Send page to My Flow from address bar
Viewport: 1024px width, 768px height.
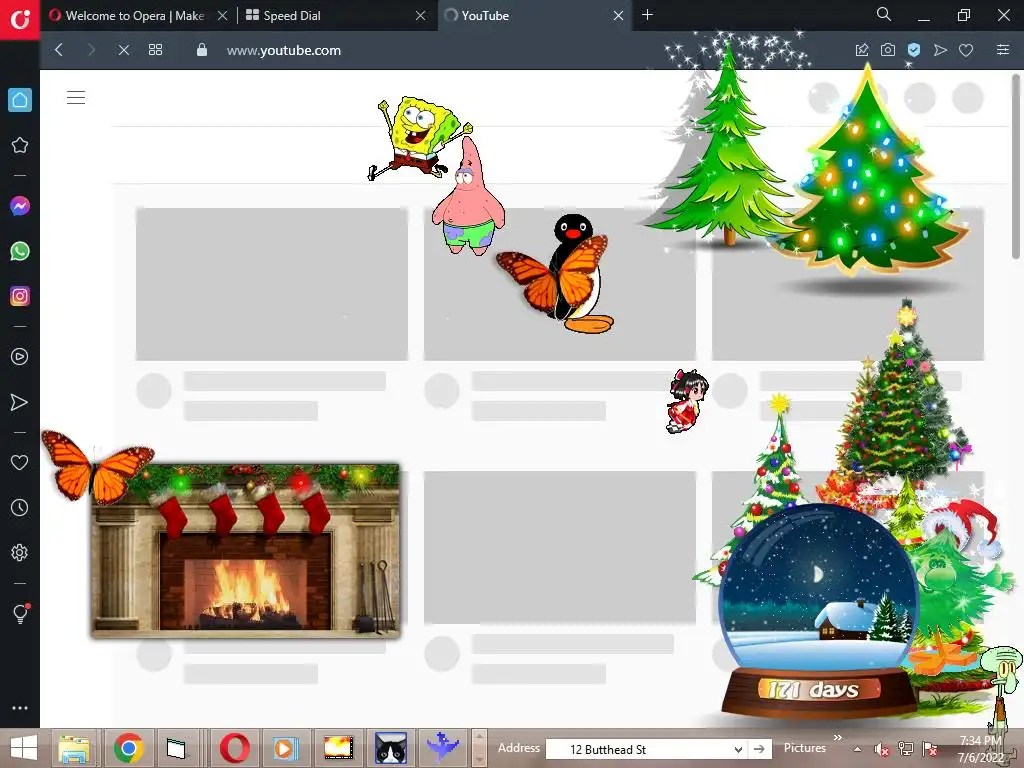point(940,50)
